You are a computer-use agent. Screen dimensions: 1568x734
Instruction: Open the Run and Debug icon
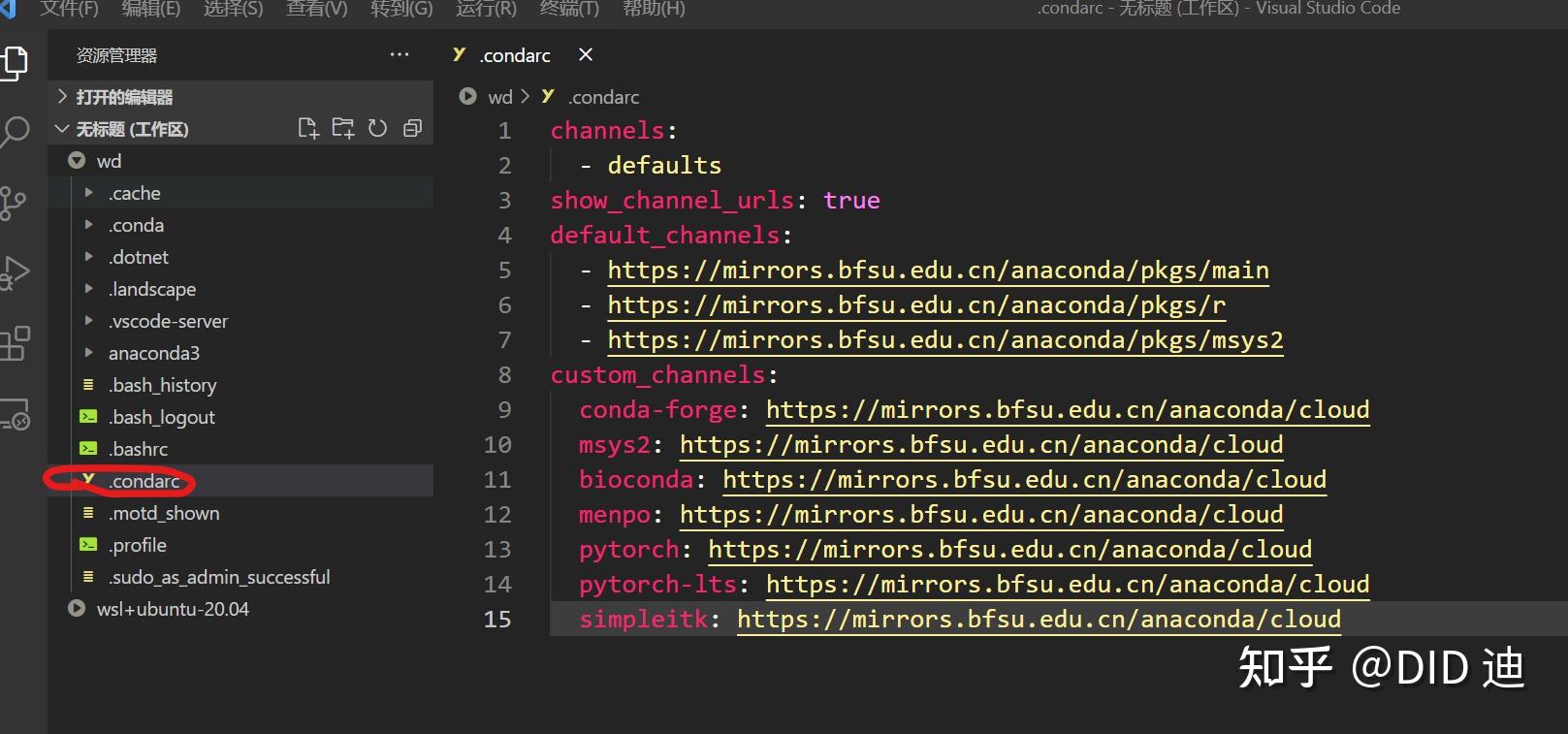[x=14, y=272]
